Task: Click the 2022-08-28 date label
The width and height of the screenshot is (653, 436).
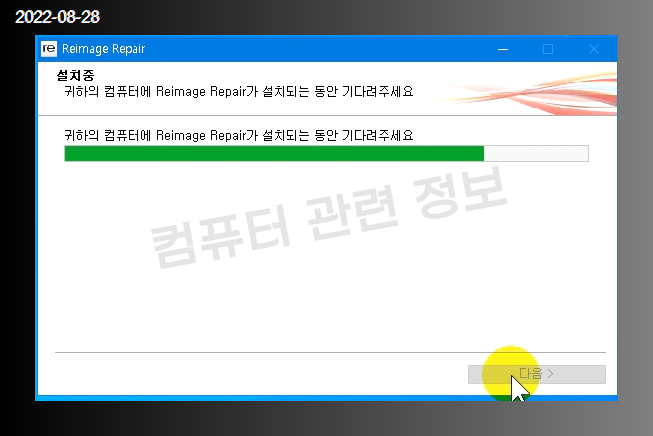Action: coord(57,17)
